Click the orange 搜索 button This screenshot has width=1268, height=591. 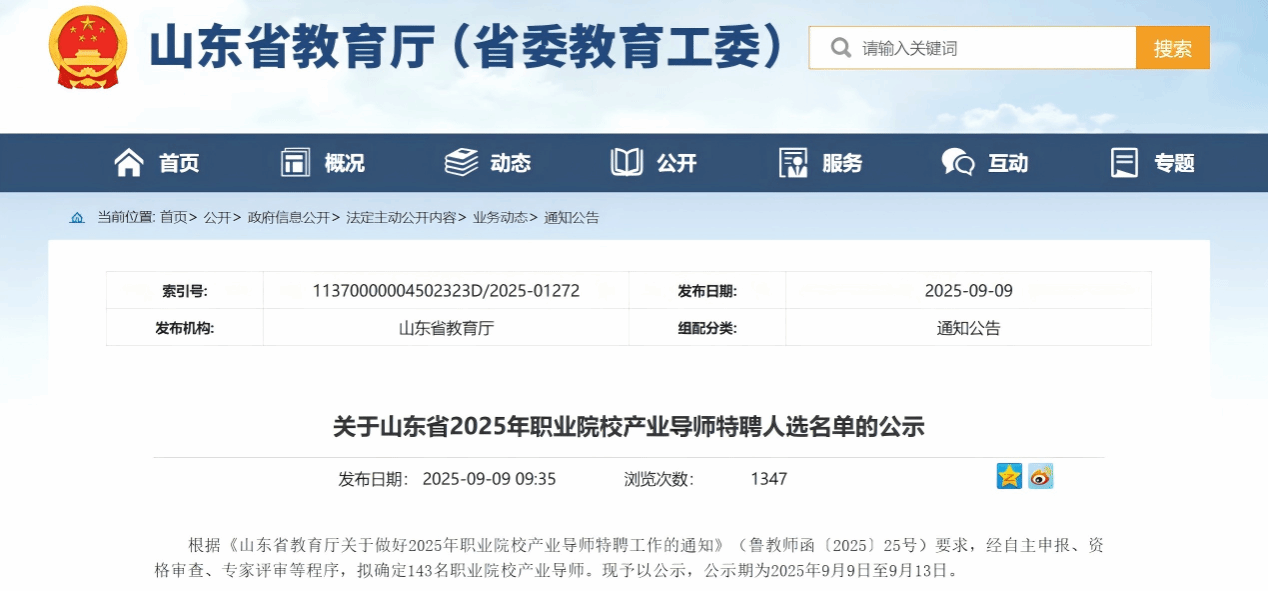[1172, 48]
